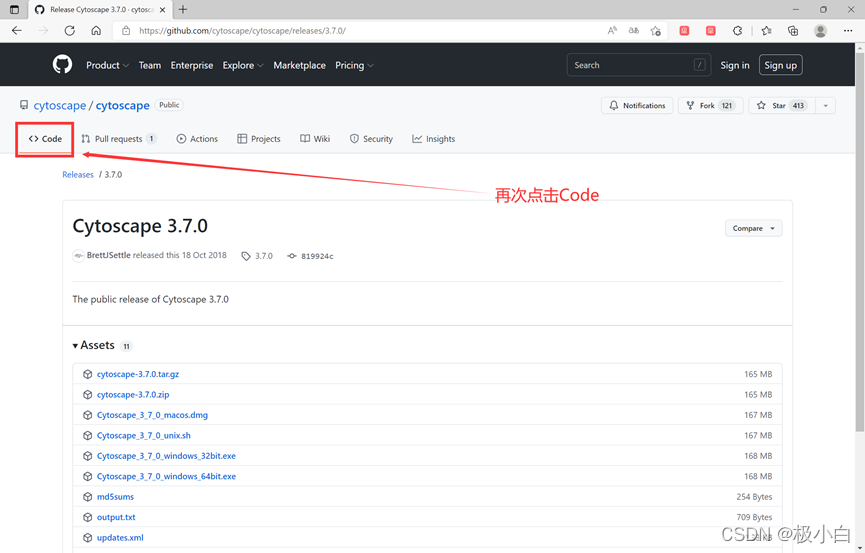
Task: Open browser settings and more menu
Action: point(848,31)
